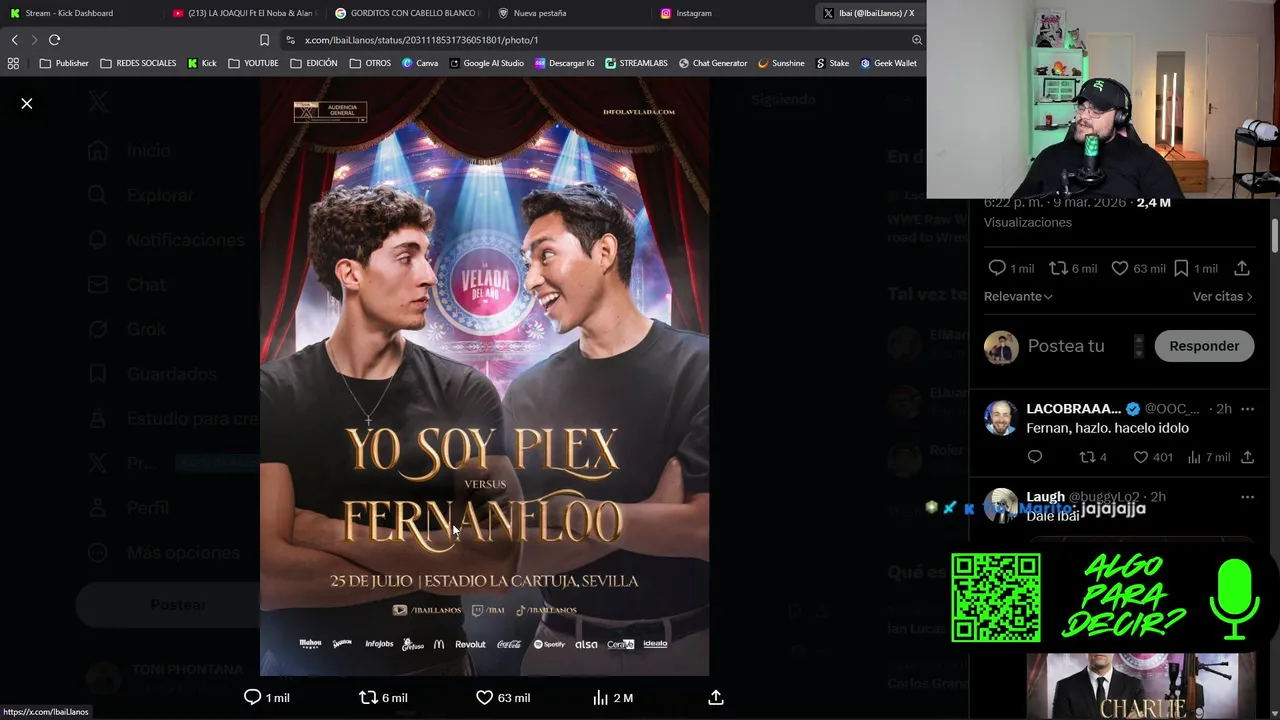The width and height of the screenshot is (1280, 720).
Task: Bookmark the post showing 1 mil
Action: [1181, 268]
